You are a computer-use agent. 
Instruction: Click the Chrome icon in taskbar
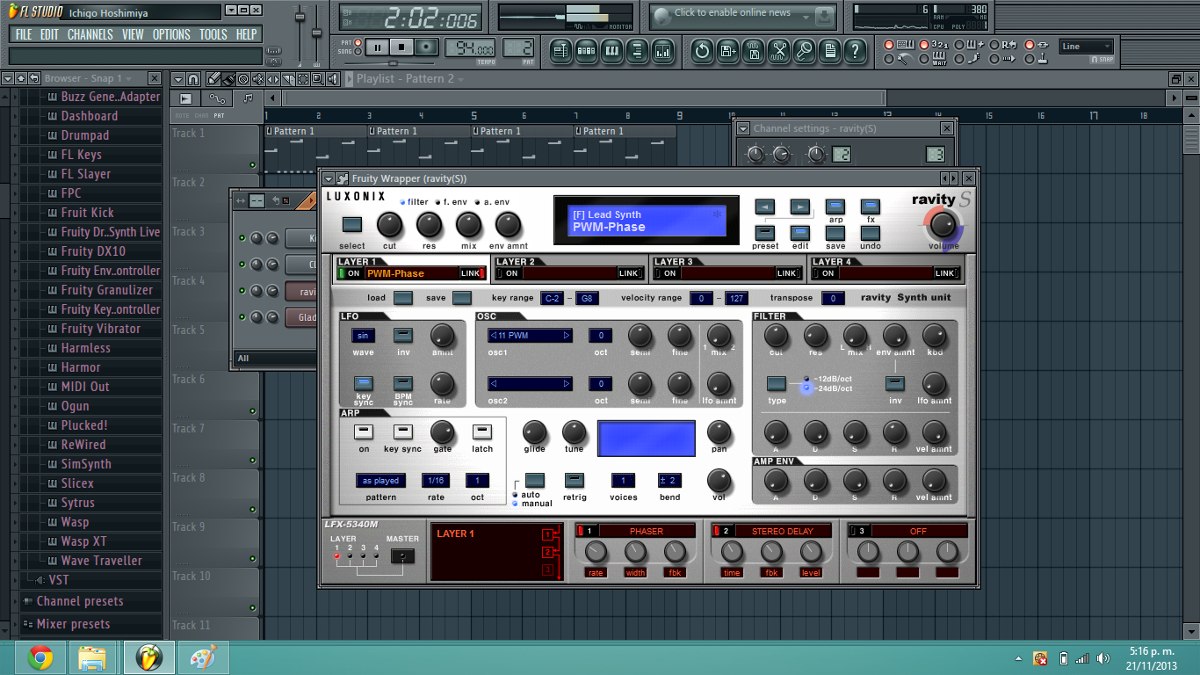pyautogui.click(x=41, y=658)
